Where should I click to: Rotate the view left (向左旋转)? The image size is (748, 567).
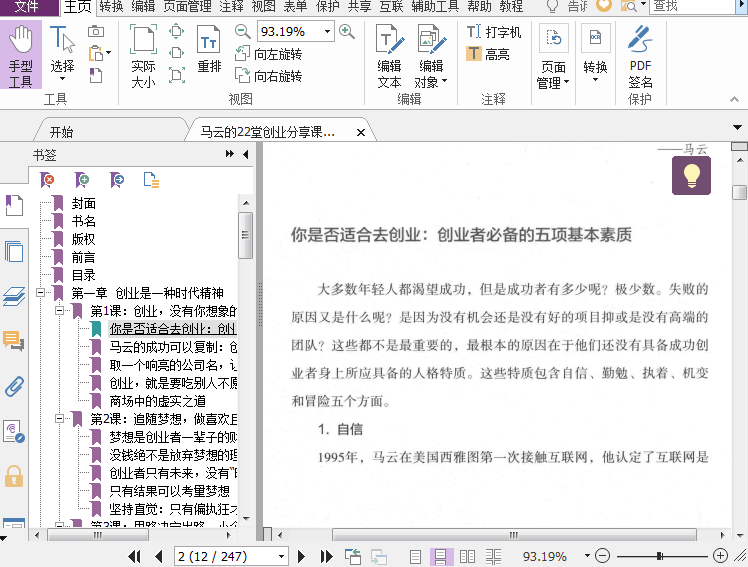coord(269,54)
